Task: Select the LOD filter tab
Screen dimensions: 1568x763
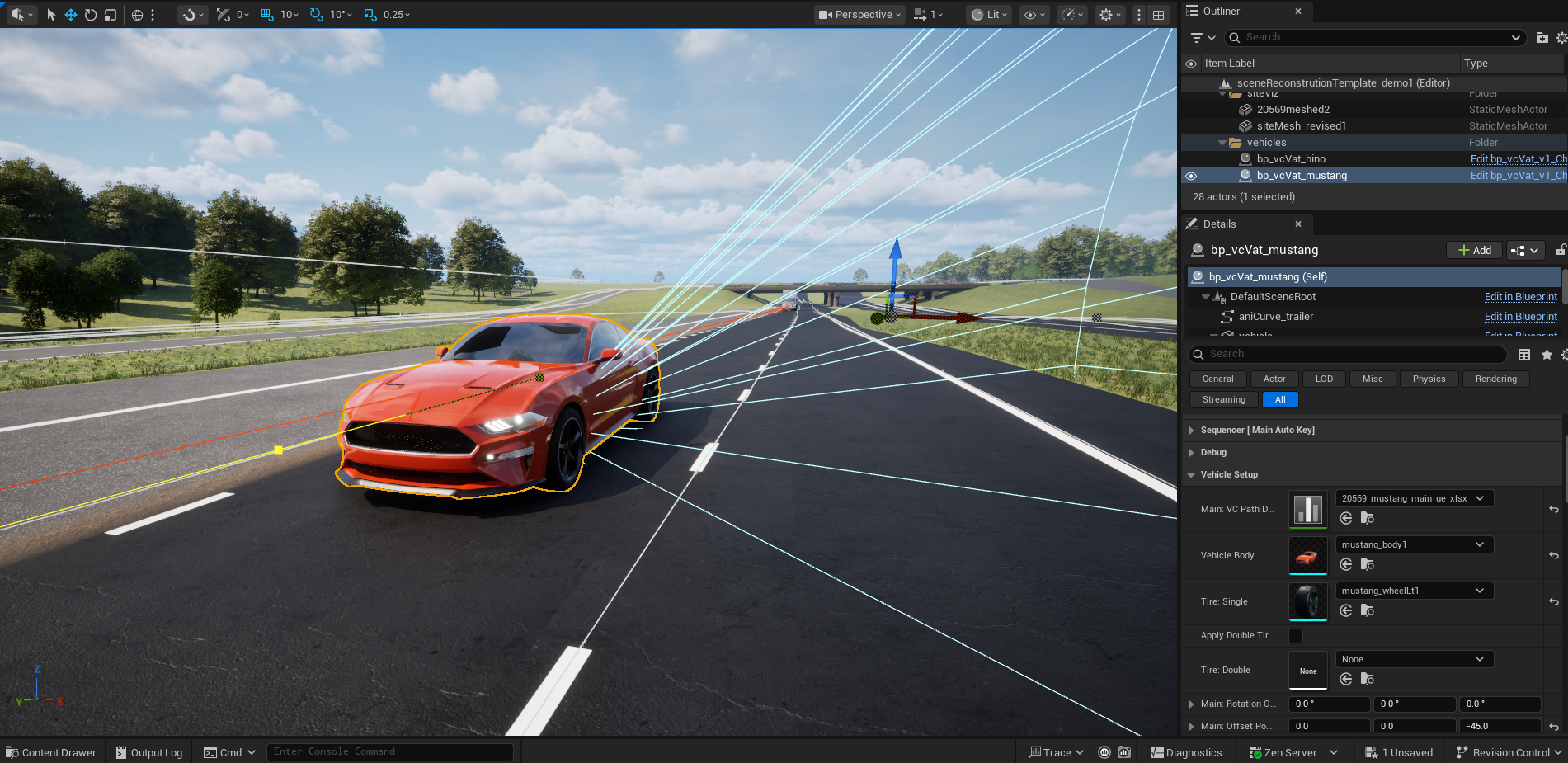Action: (x=1324, y=379)
